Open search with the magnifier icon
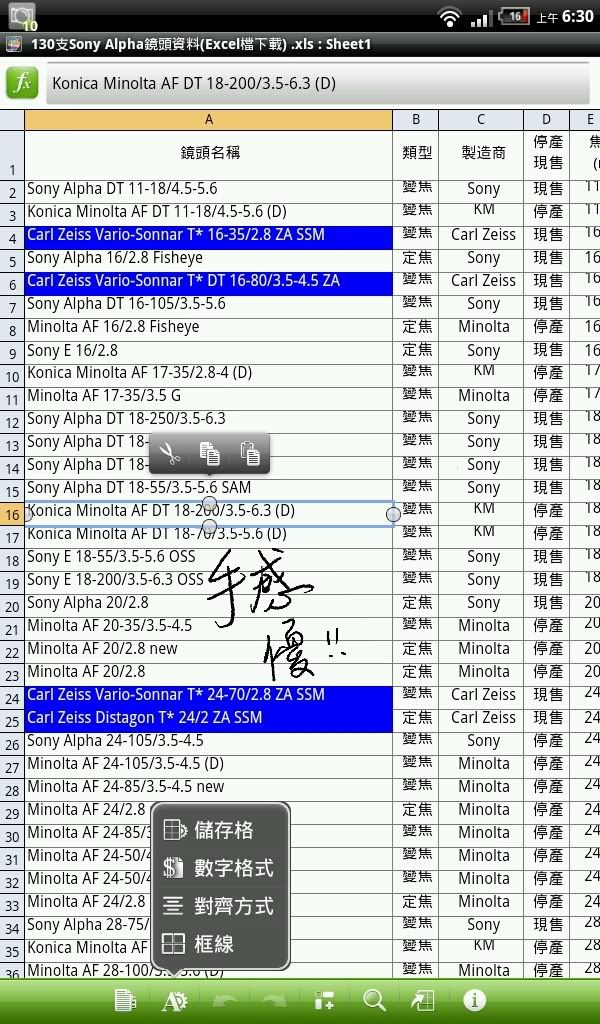The height and width of the screenshot is (1024, 600). point(375,1000)
